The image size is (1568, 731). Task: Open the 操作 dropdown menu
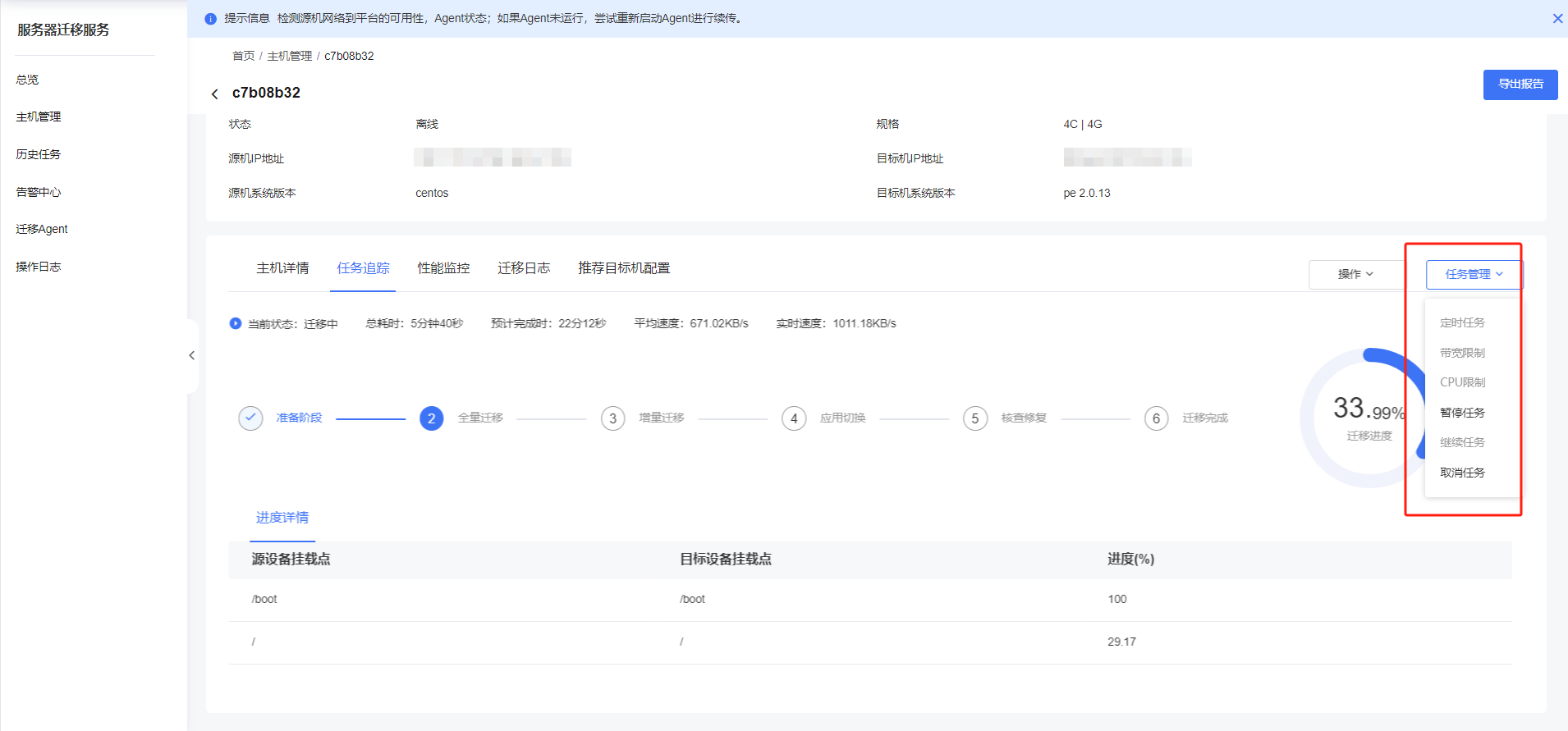pos(1355,274)
